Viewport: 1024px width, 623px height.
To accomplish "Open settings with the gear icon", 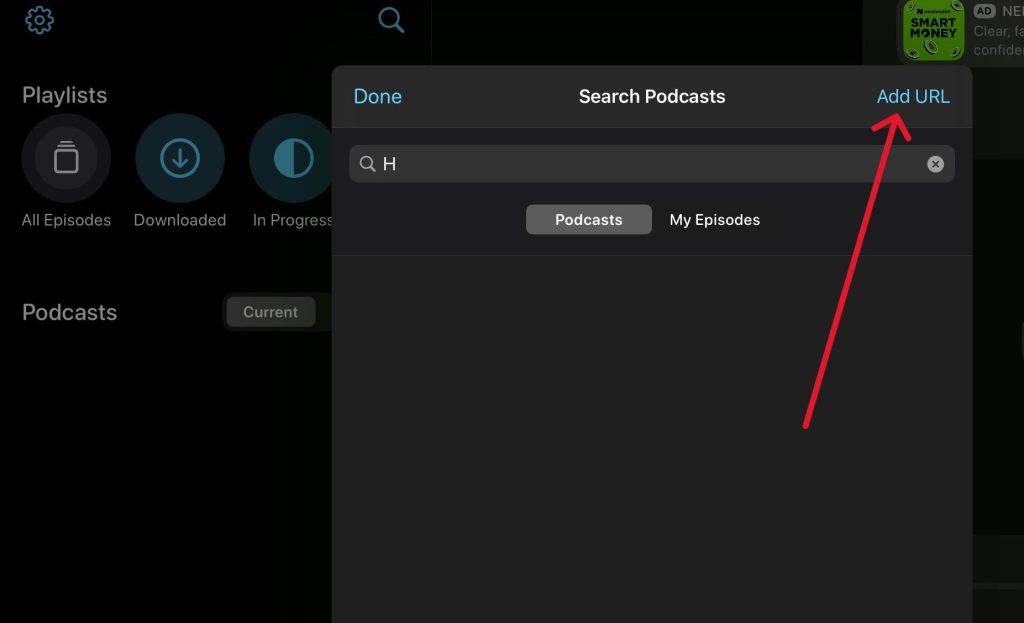I will point(39,20).
